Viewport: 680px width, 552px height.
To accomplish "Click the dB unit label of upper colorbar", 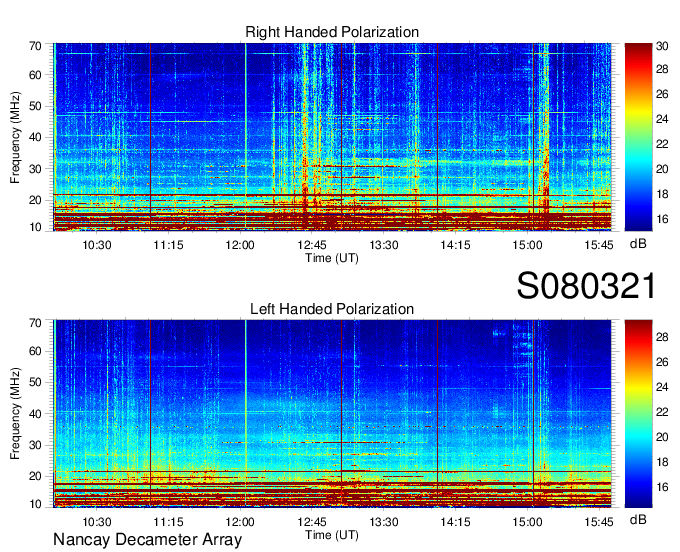I will coord(638,244).
